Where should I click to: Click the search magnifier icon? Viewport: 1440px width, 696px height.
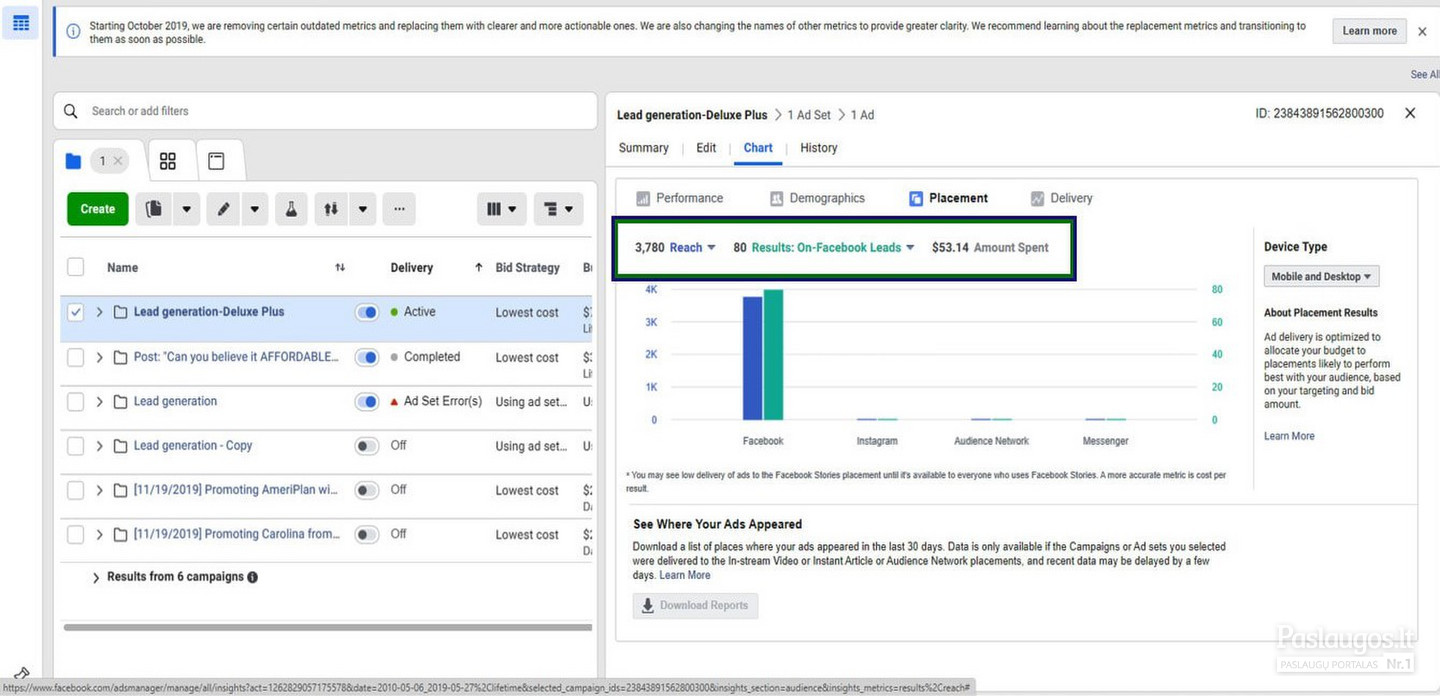point(71,111)
